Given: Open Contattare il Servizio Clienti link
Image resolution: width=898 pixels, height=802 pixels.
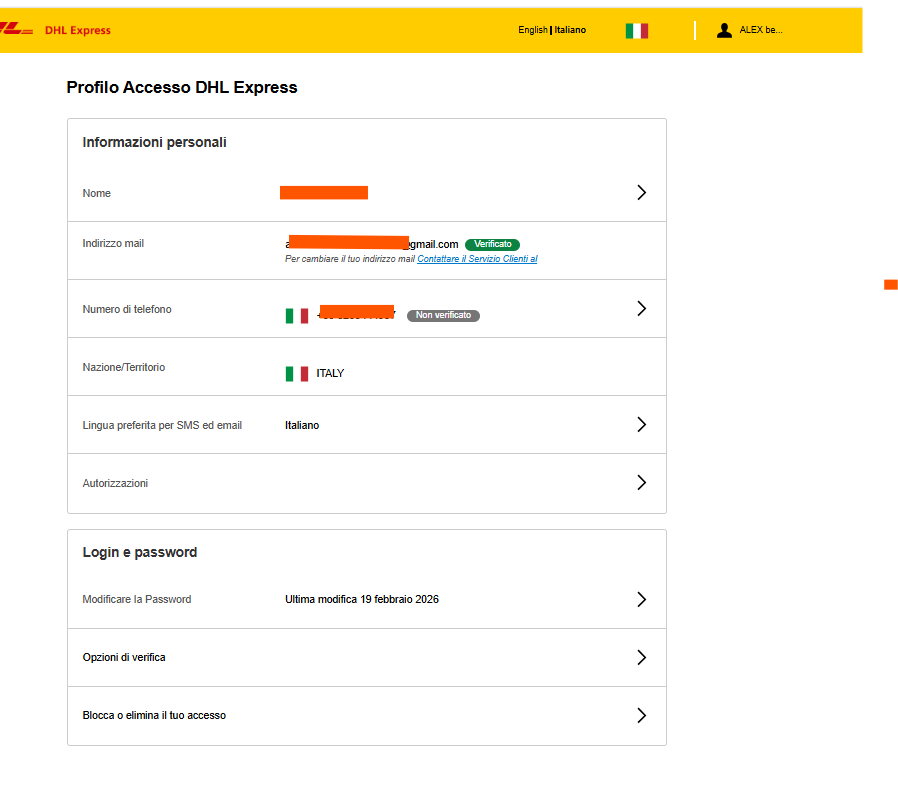Looking at the screenshot, I should (x=477, y=259).
